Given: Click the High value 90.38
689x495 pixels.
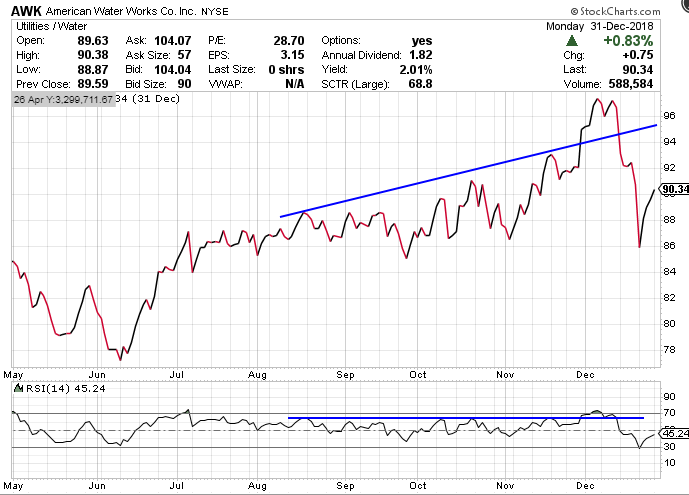Looking at the screenshot, I should click(93, 55).
